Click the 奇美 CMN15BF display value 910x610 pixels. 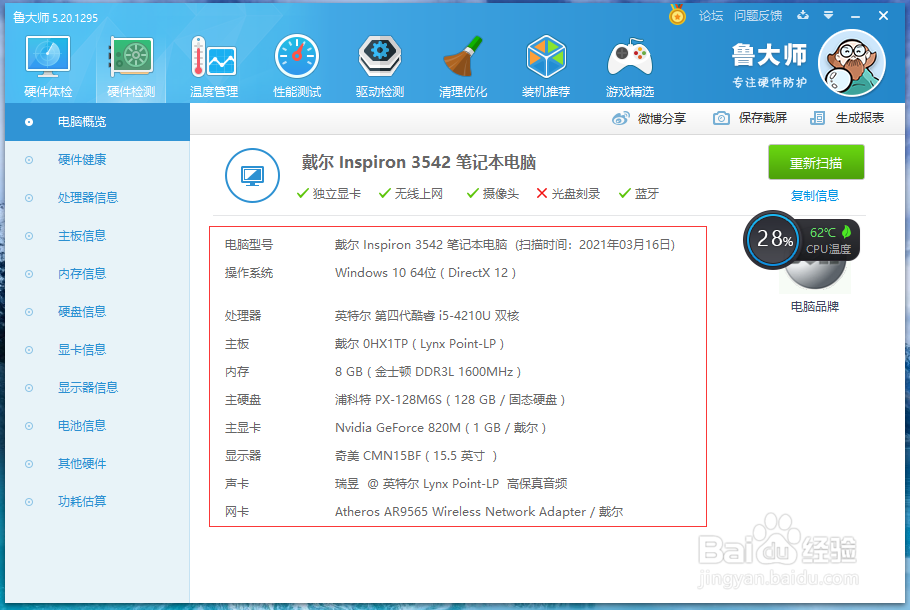(416, 456)
